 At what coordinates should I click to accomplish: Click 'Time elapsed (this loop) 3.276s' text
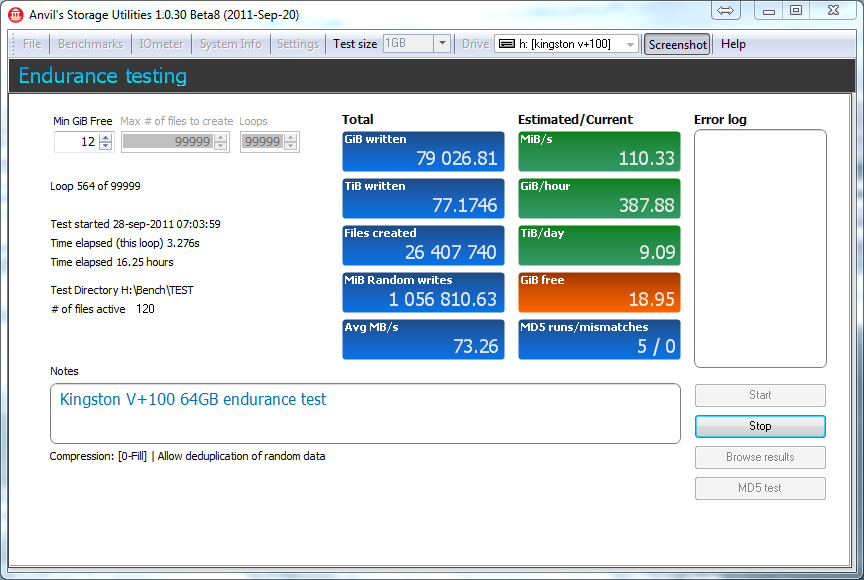point(125,243)
